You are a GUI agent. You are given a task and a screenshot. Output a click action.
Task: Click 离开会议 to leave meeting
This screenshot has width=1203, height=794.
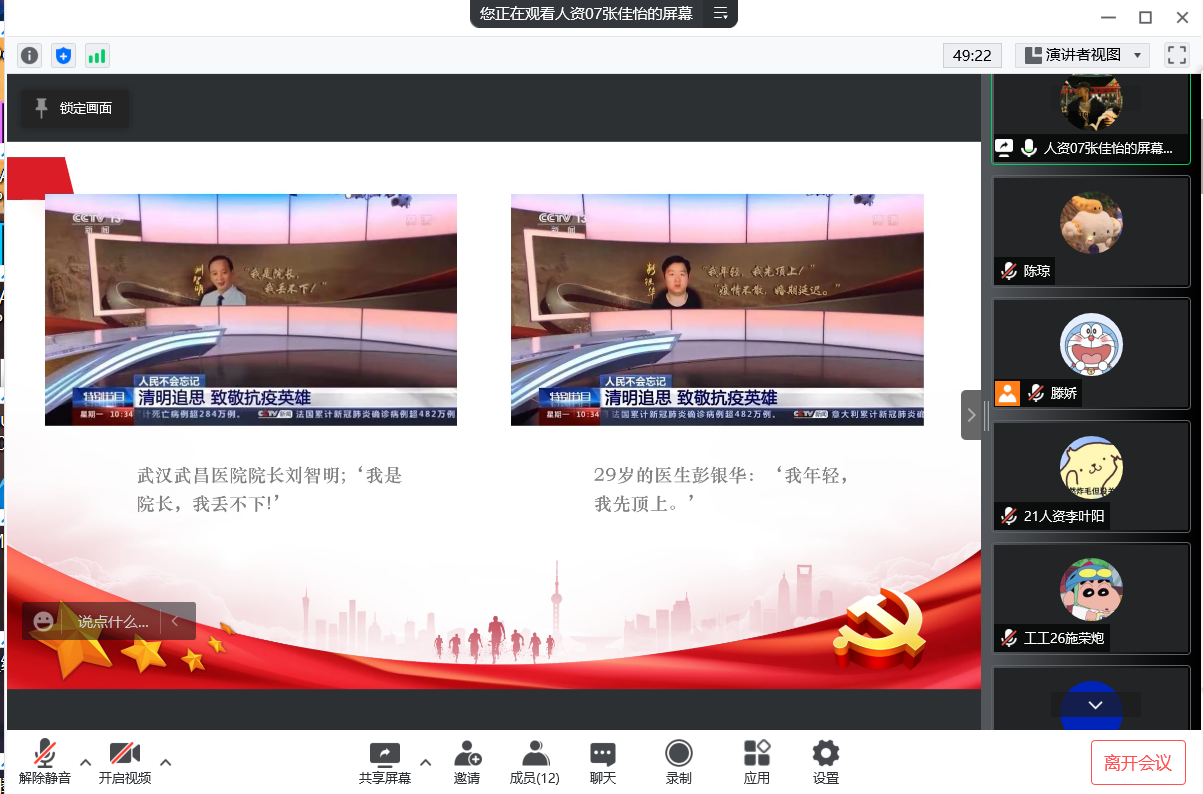point(1138,763)
